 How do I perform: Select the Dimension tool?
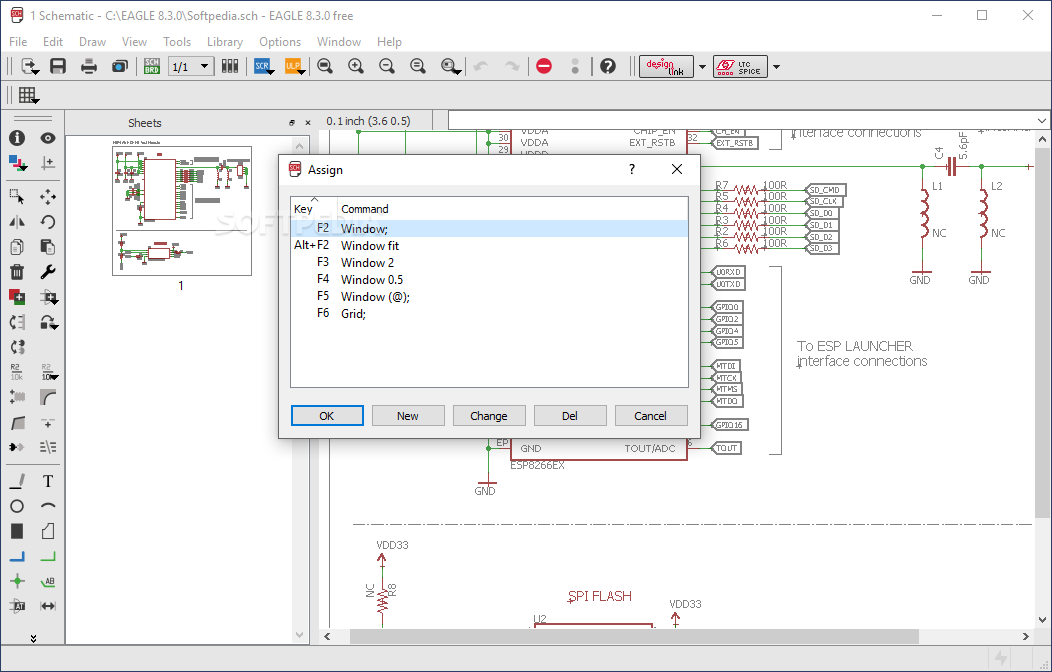(48, 606)
